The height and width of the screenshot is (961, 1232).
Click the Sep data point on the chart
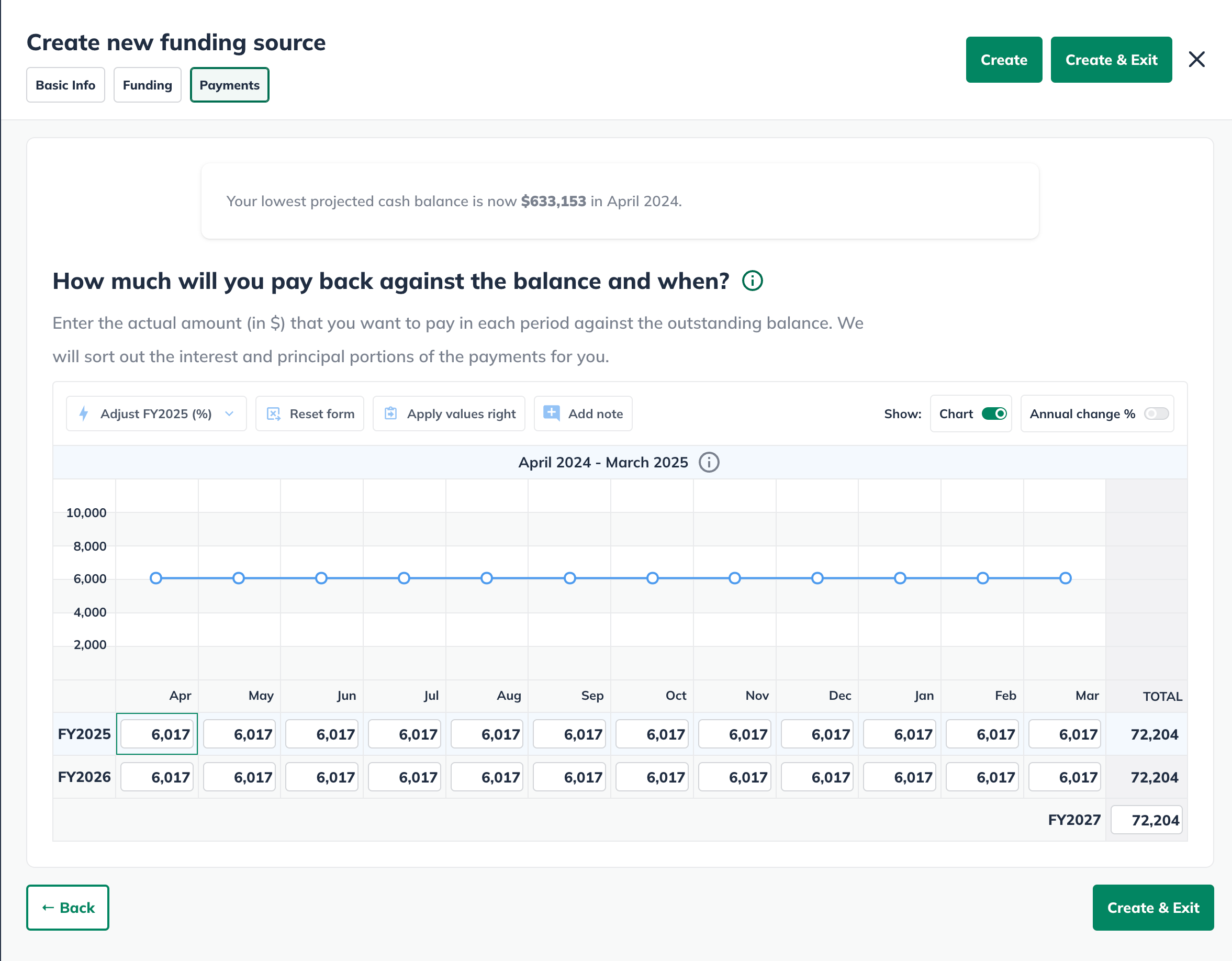click(570, 578)
